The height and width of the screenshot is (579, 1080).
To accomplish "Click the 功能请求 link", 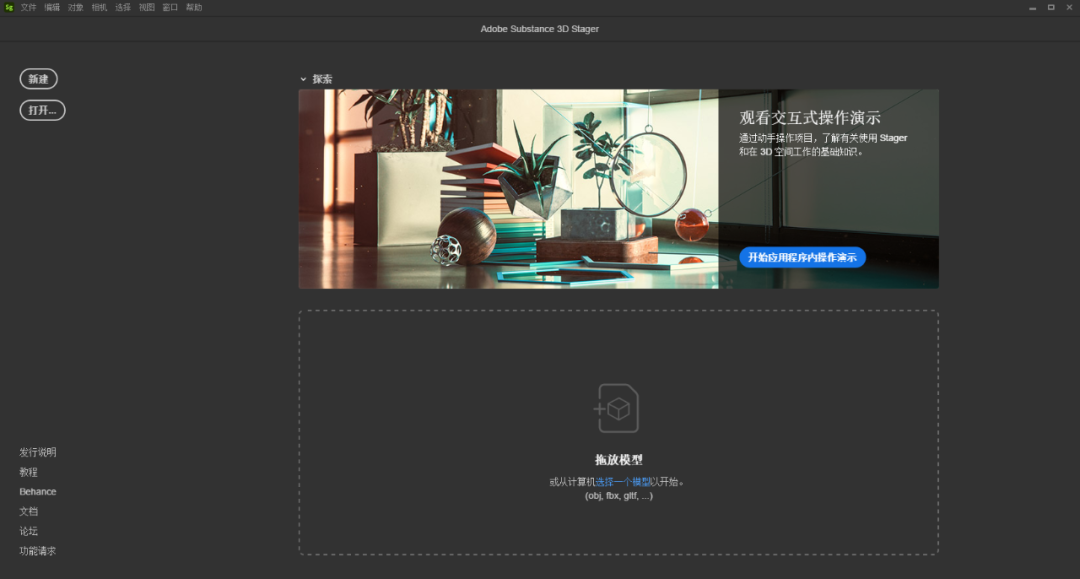I will 38,551.
